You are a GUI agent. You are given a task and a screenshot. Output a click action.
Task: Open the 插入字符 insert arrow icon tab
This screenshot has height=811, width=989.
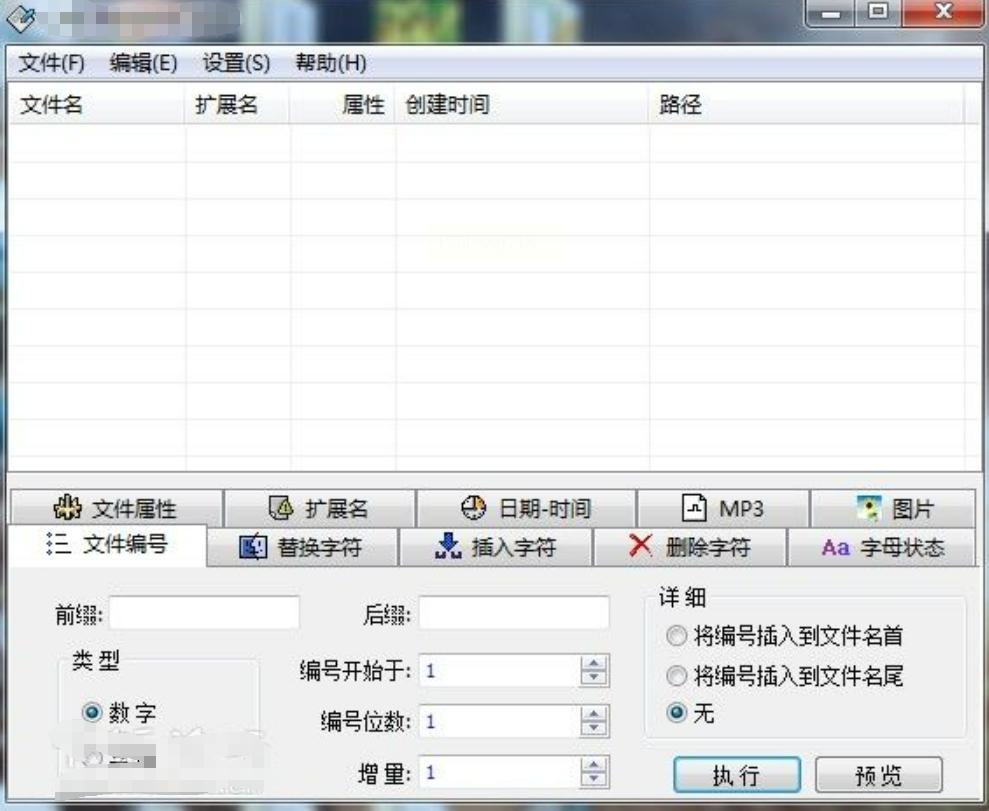pos(496,547)
